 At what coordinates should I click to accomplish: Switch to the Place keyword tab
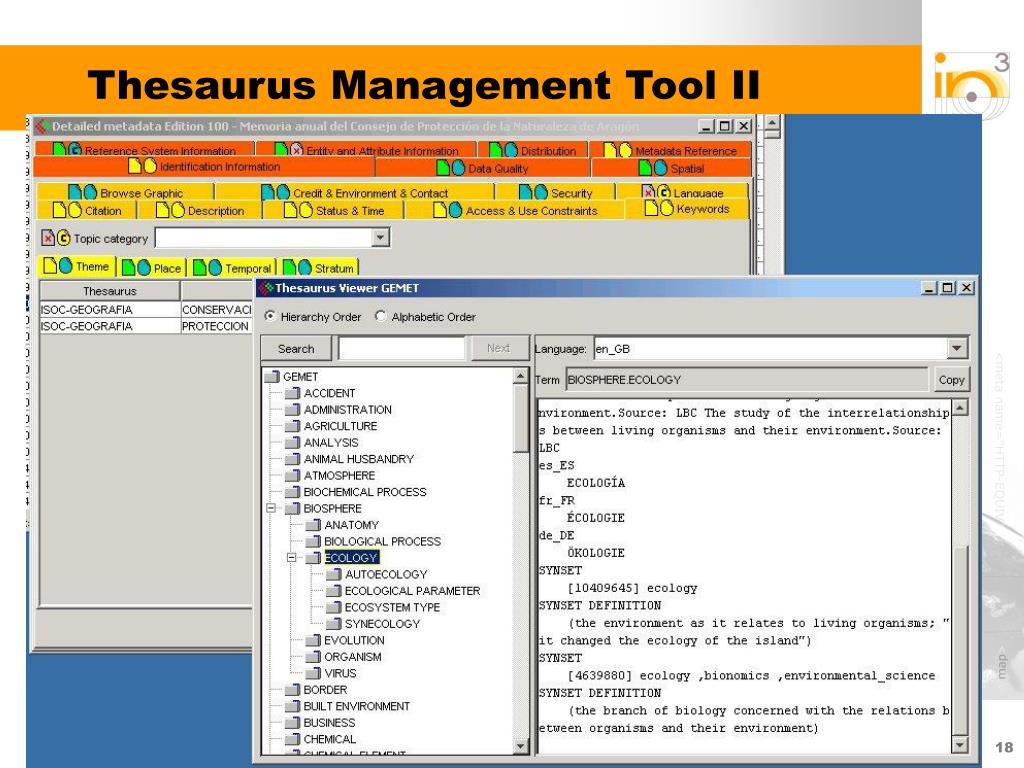(x=152, y=268)
